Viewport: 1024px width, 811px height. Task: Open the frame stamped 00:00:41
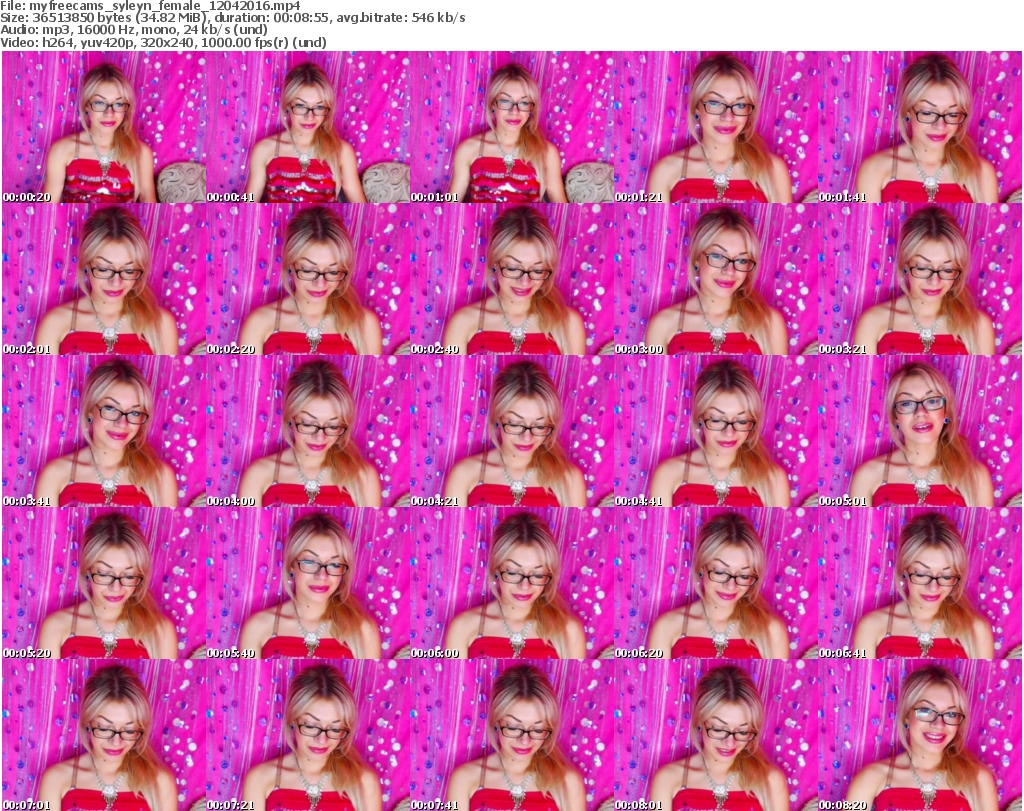(308, 127)
